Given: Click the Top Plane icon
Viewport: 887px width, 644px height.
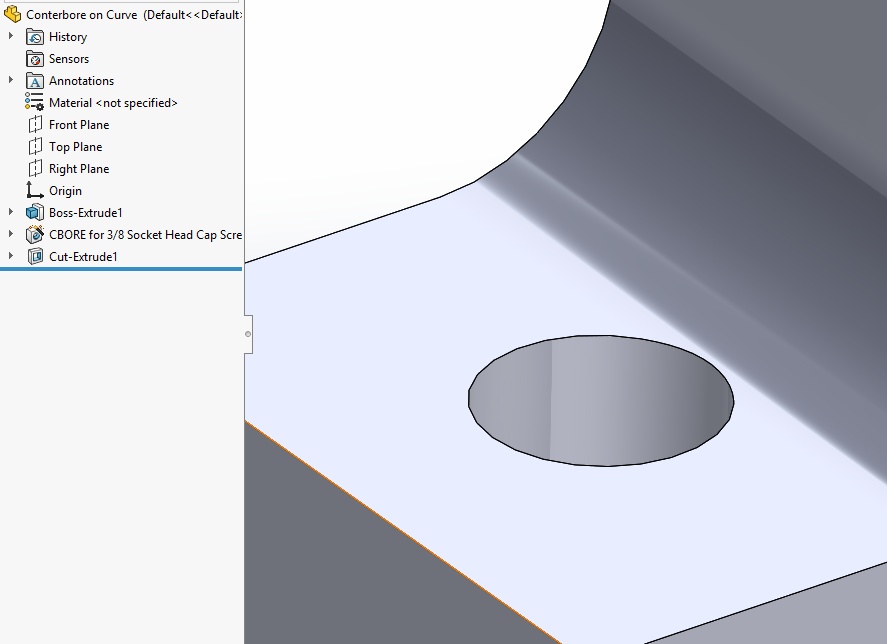Looking at the screenshot, I should pyautogui.click(x=35, y=147).
